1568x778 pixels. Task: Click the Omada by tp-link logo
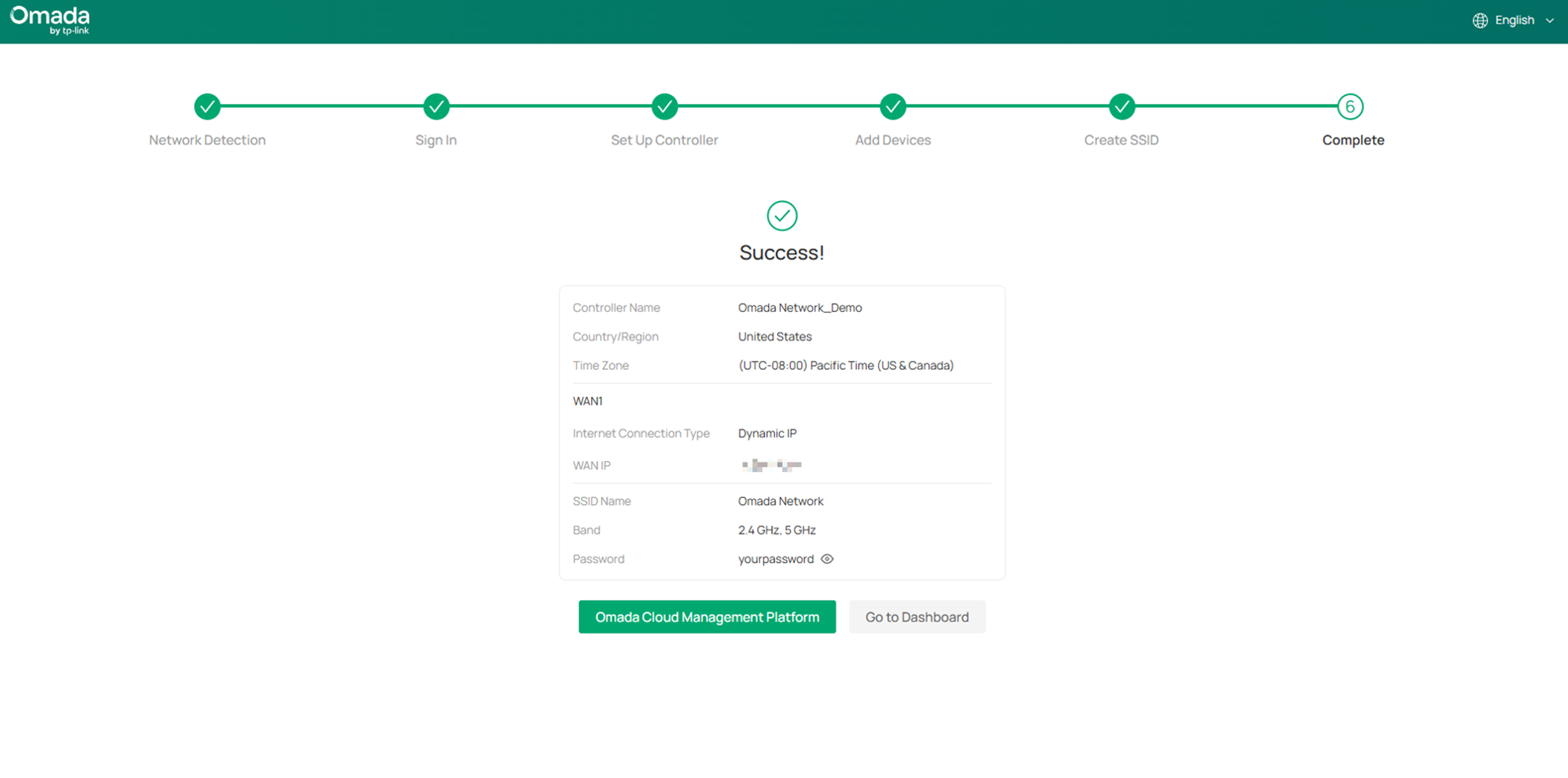coord(51,20)
